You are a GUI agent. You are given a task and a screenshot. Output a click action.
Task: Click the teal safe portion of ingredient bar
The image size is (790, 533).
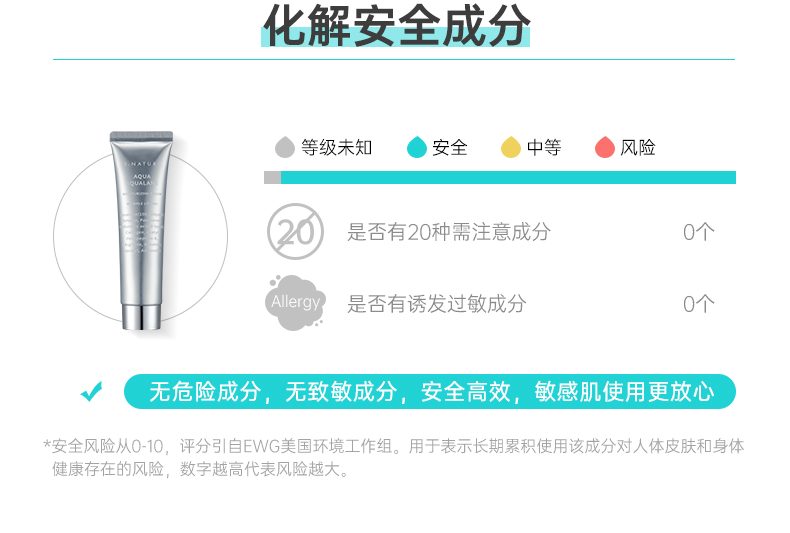pos(508,177)
